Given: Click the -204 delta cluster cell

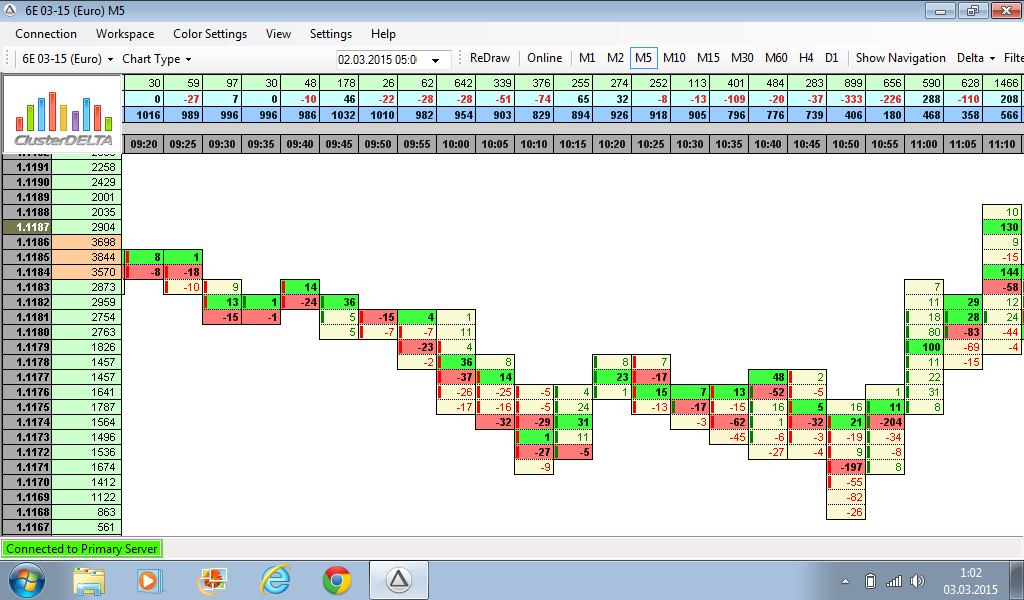Looking at the screenshot, I should point(885,422).
